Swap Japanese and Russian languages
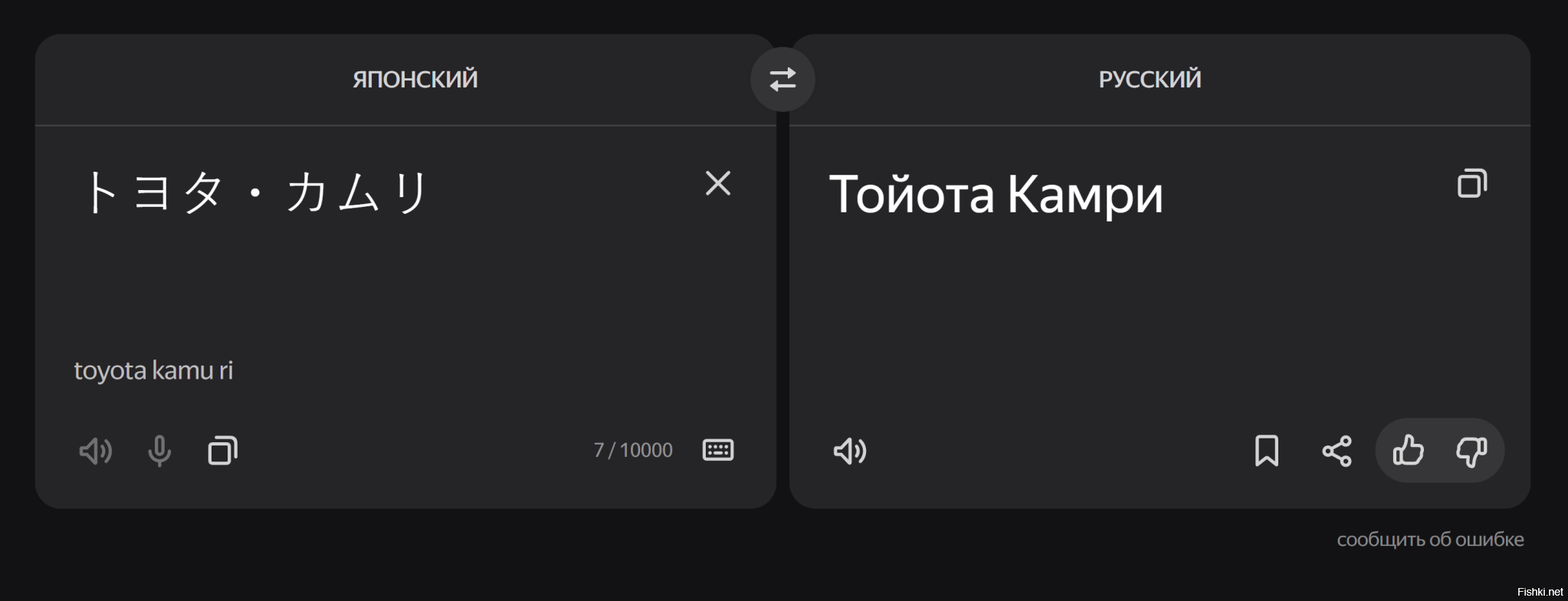Image resolution: width=1568 pixels, height=601 pixels. (x=782, y=80)
